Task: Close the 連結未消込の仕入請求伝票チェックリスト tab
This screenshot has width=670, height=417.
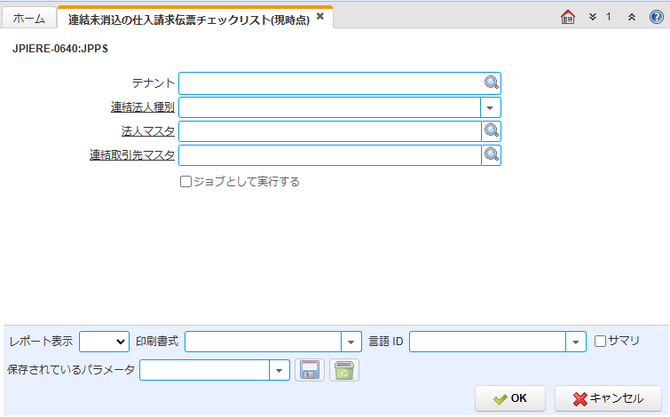Action: point(320,17)
